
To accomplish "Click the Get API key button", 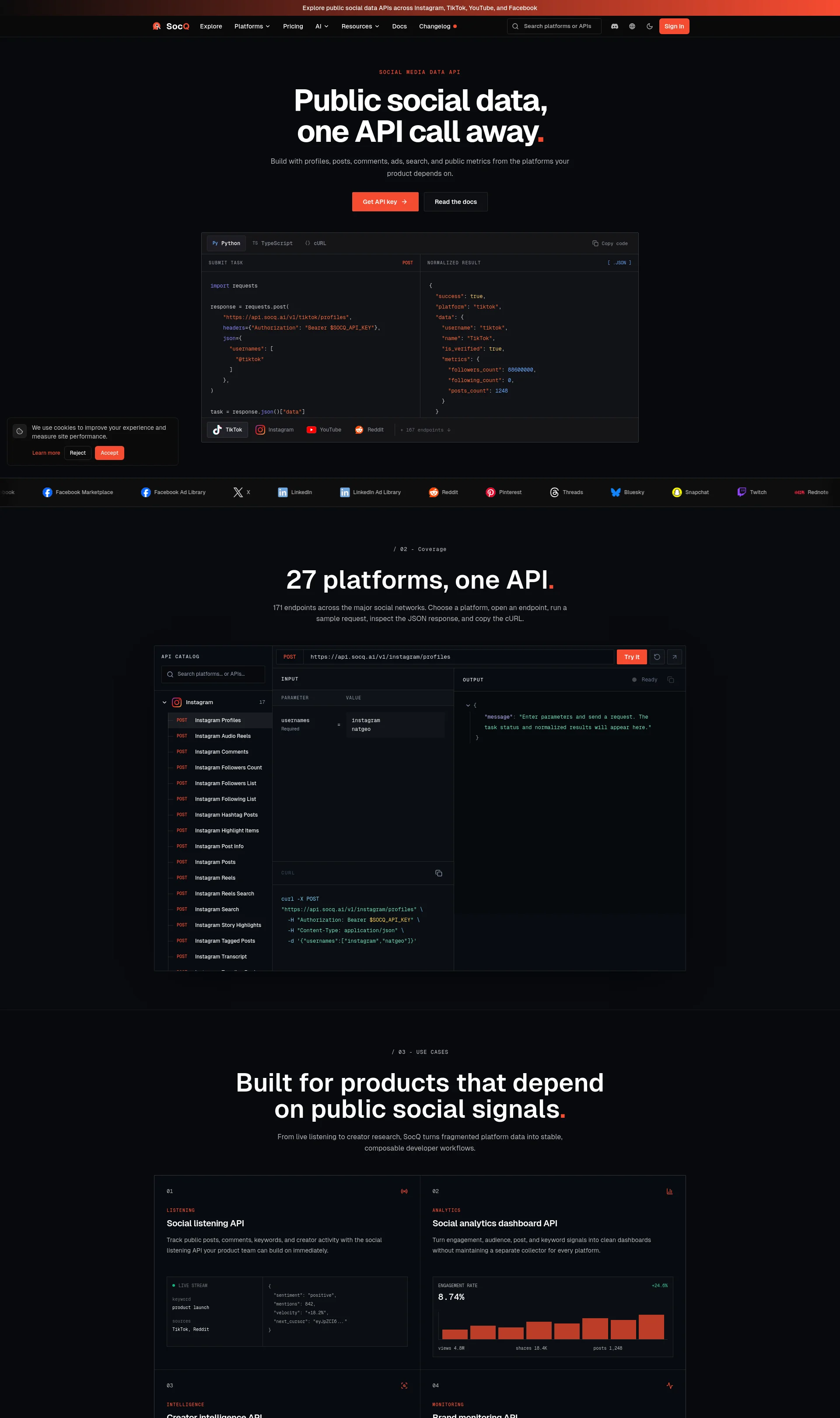I will (385, 201).
